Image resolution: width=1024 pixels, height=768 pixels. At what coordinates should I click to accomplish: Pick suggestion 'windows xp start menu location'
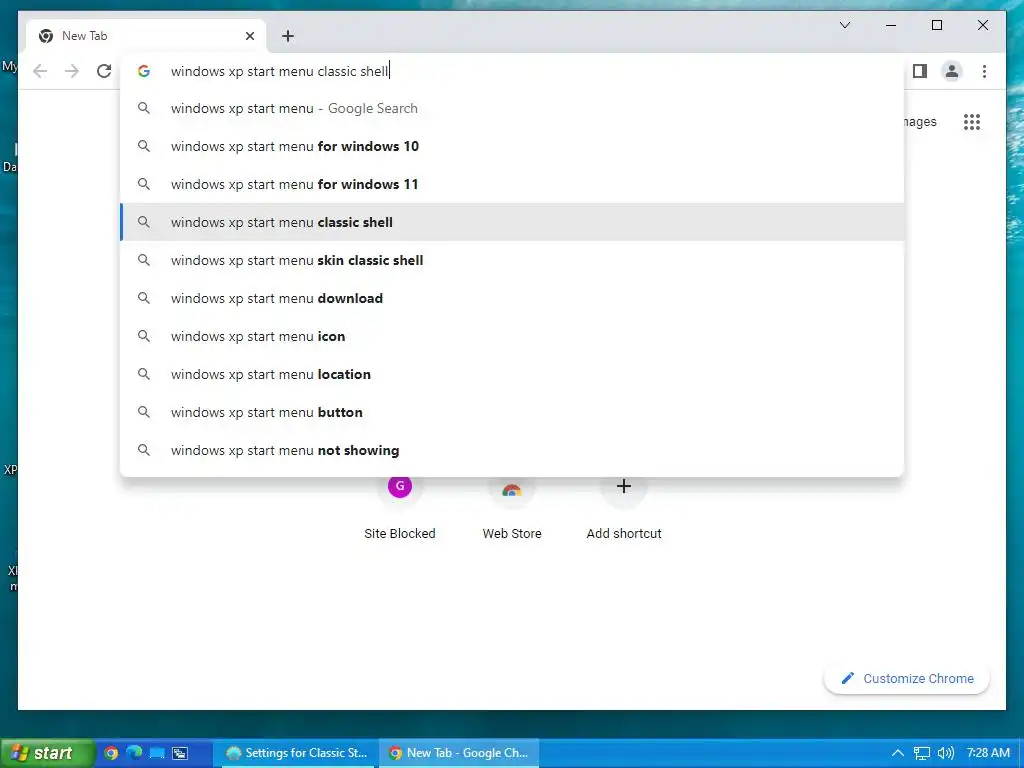(x=512, y=374)
